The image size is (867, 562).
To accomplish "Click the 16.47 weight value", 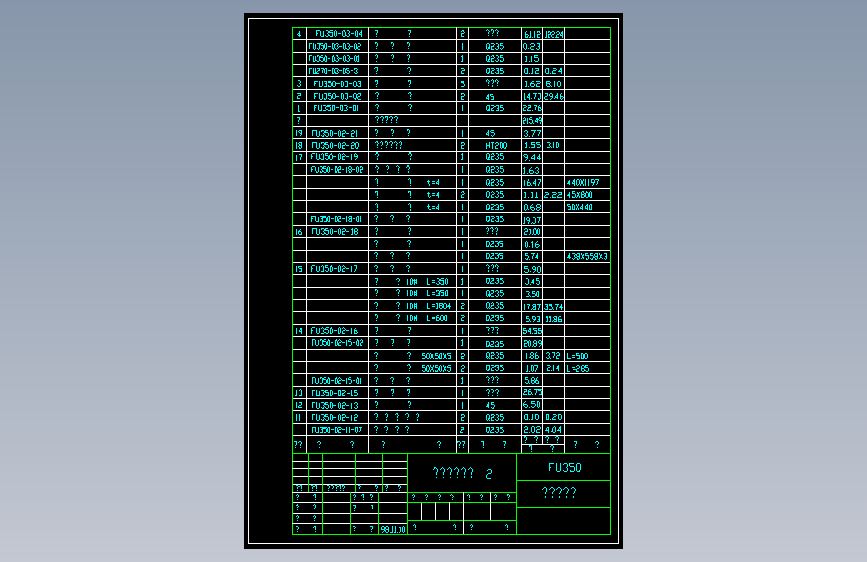I will tap(532, 183).
